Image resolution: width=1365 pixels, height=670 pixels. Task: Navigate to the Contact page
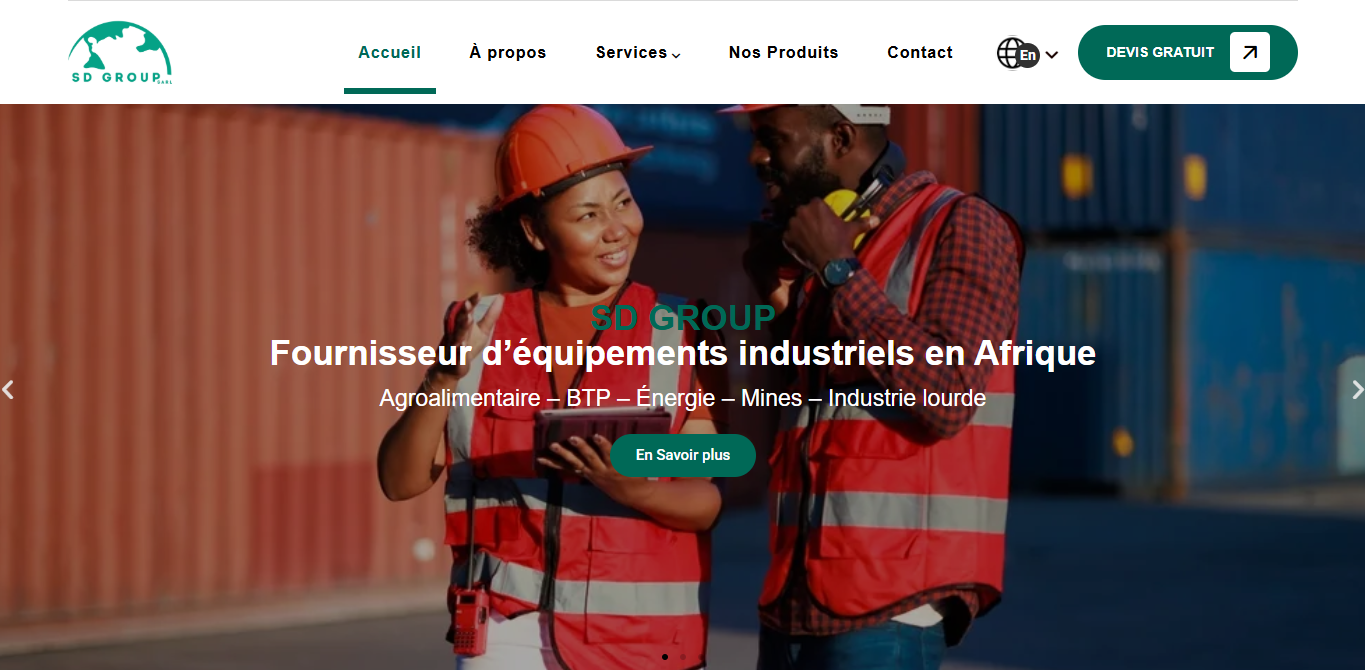tap(920, 52)
